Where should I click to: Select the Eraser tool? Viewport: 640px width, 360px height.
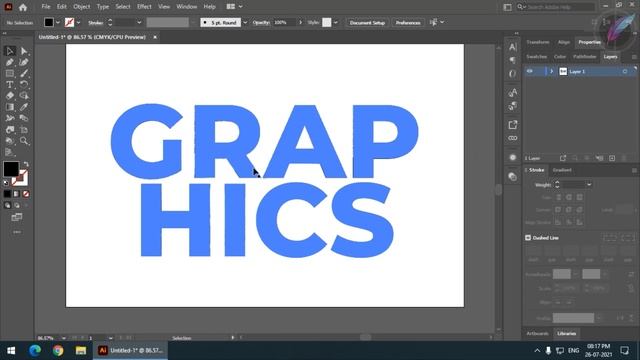pos(10,96)
